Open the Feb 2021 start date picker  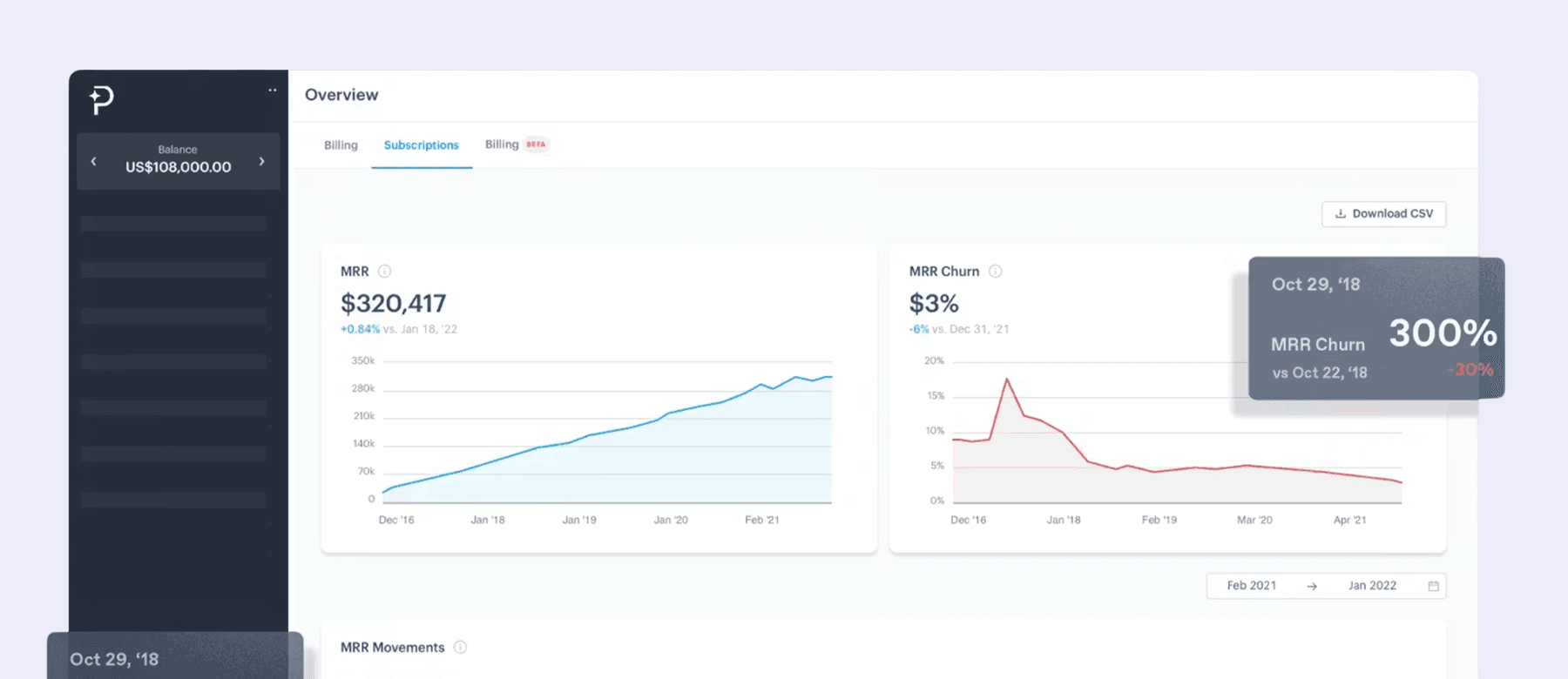coord(1252,586)
